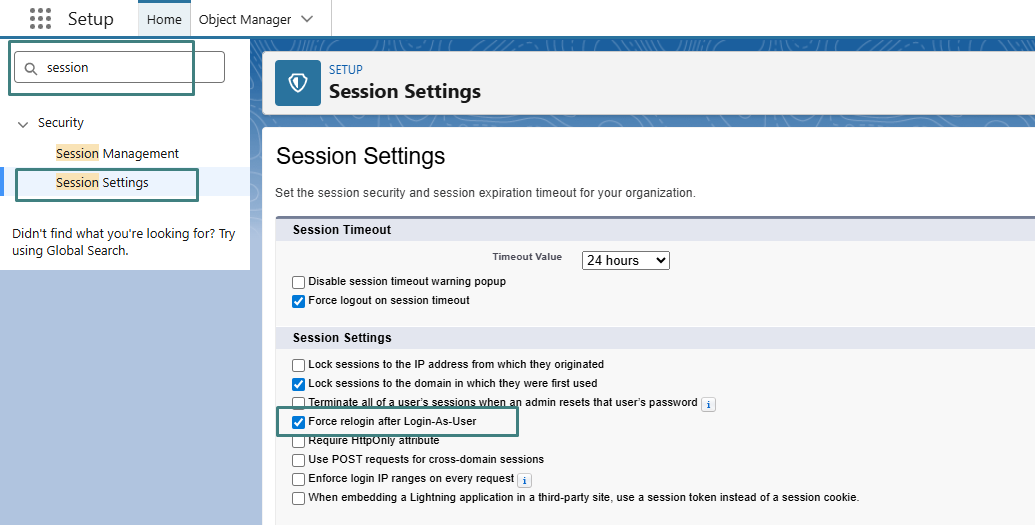Click info icon beside password reset option
The width and height of the screenshot is (1035, 525).
pos(709,404)
